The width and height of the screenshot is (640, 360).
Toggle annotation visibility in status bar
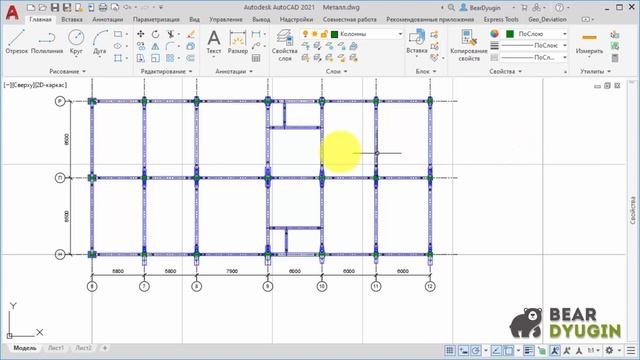click(555, 350)
